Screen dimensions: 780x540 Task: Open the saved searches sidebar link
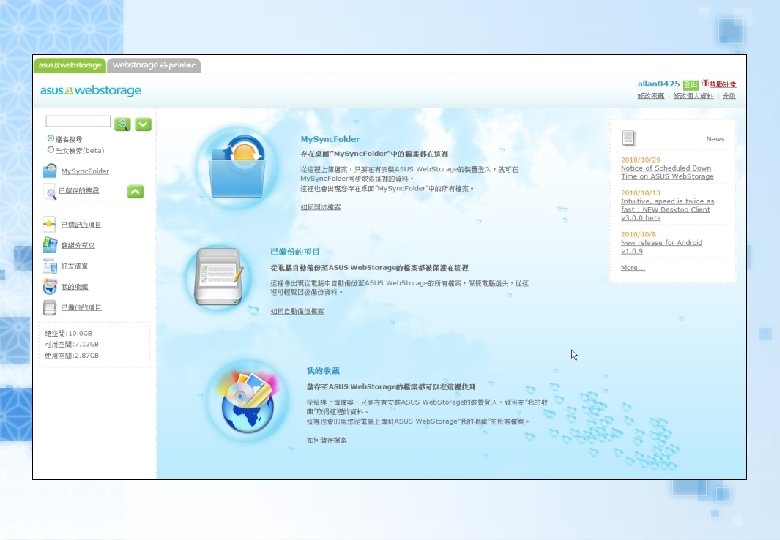pyautogui.click(x=79, y=190)
